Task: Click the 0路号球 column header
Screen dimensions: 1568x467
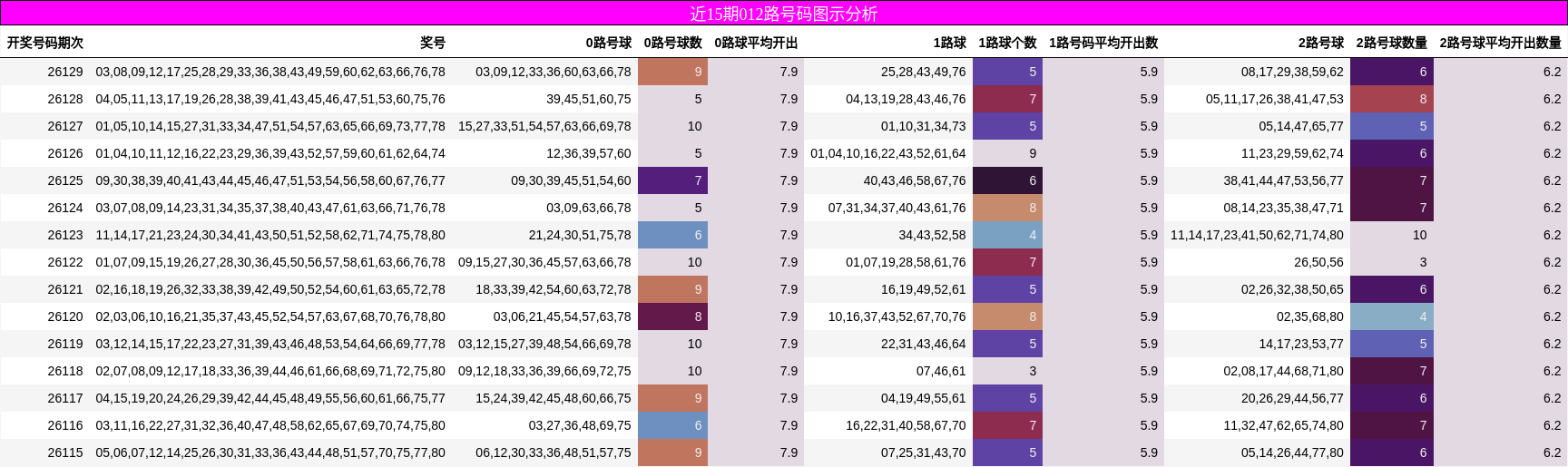Action: click(608, 43)
